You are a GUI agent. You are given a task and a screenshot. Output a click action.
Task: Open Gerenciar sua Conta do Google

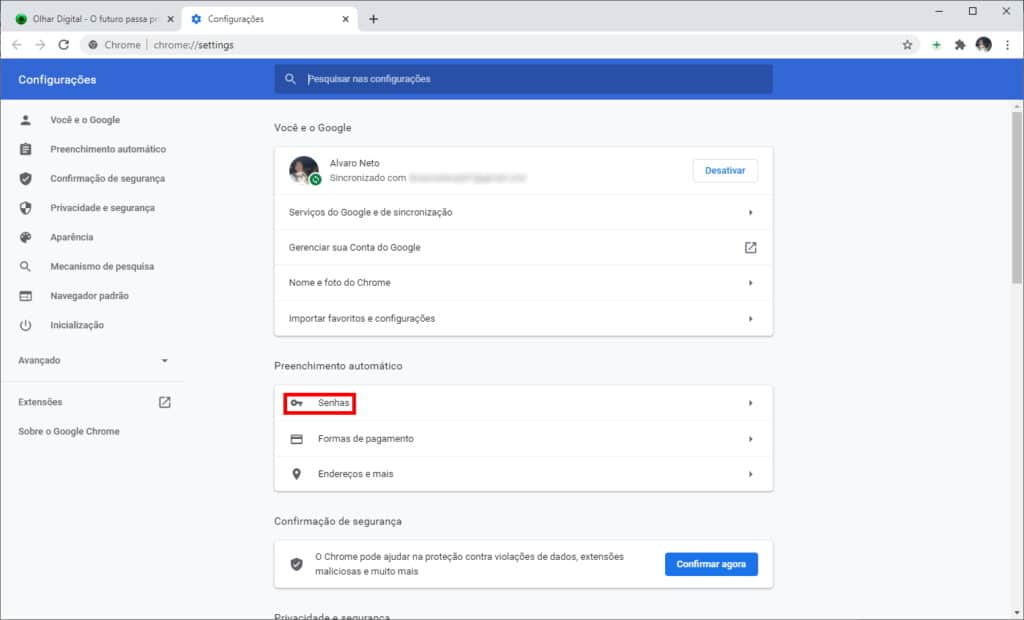coord(523,248)
